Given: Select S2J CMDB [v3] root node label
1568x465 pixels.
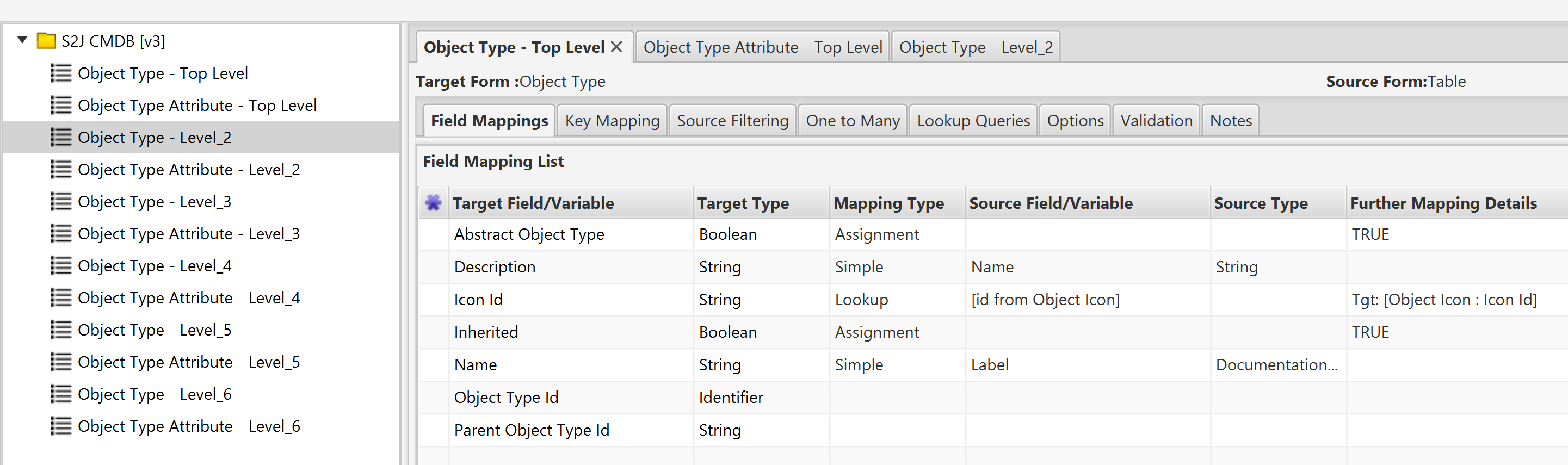Looking at the screenshot, I should (113, 41).
